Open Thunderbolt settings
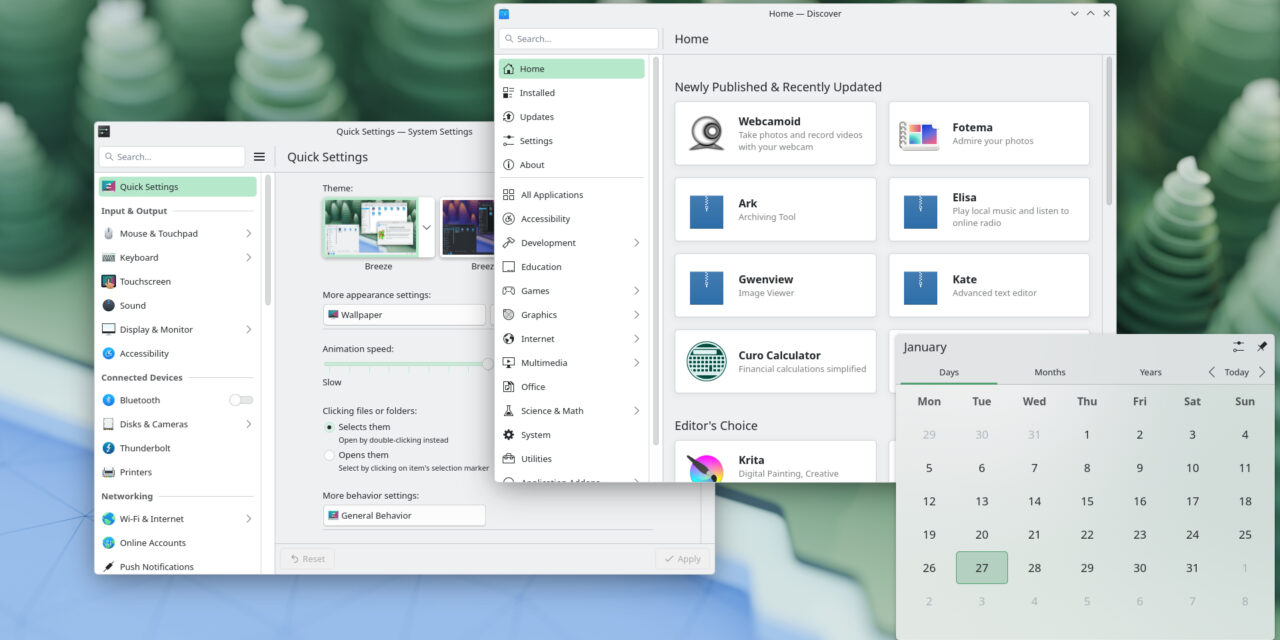 [x=177, y=448]
